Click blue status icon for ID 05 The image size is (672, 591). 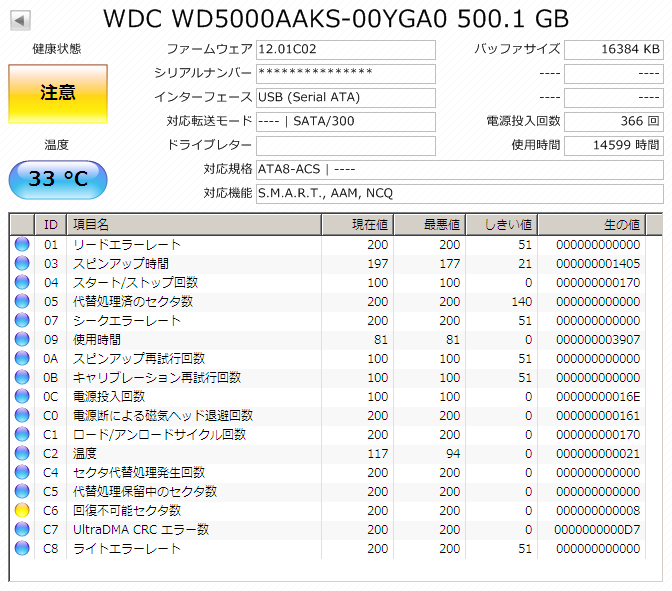(x=22, y=301)
